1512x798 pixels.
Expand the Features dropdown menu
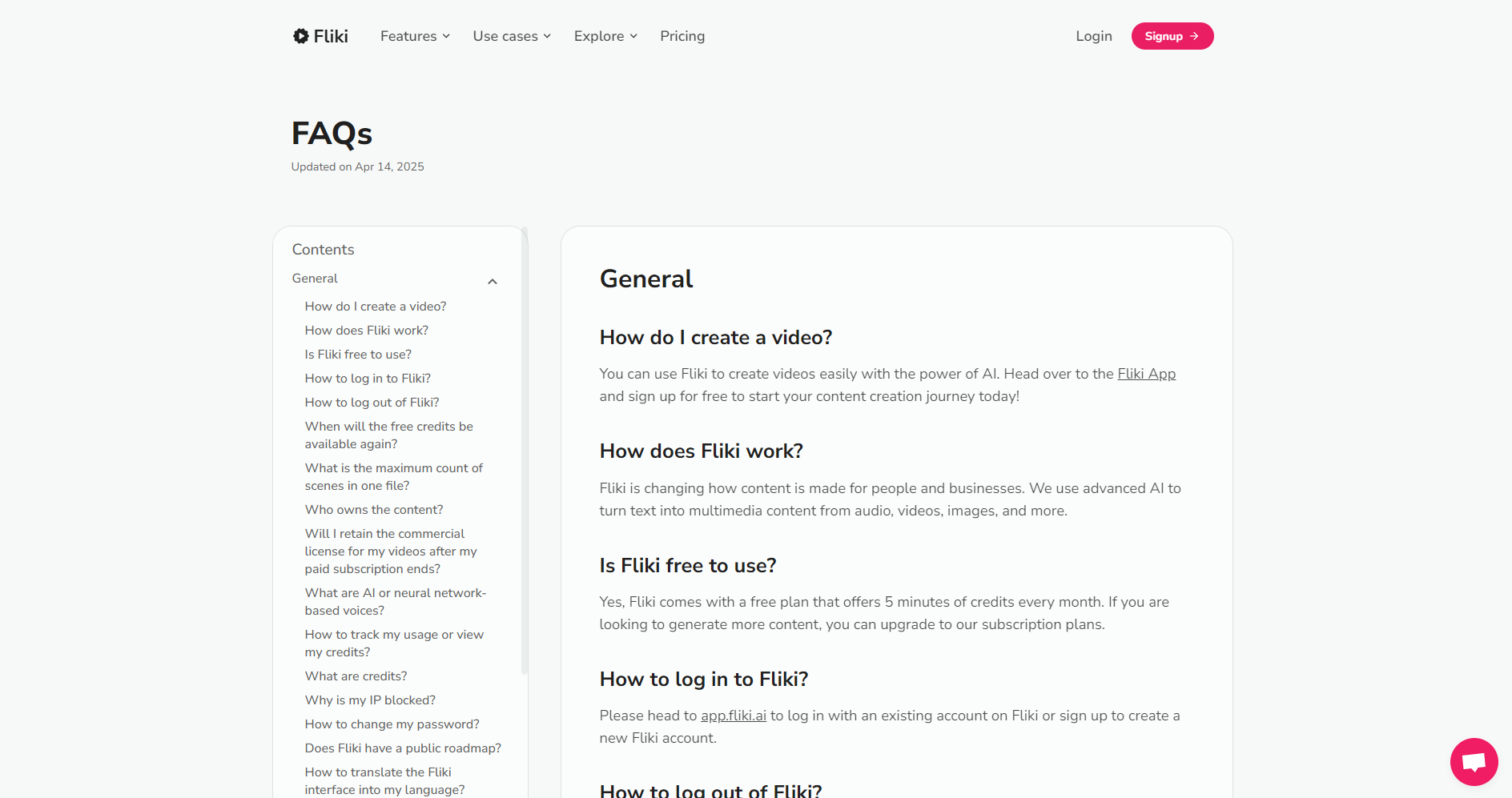(415, 36)
